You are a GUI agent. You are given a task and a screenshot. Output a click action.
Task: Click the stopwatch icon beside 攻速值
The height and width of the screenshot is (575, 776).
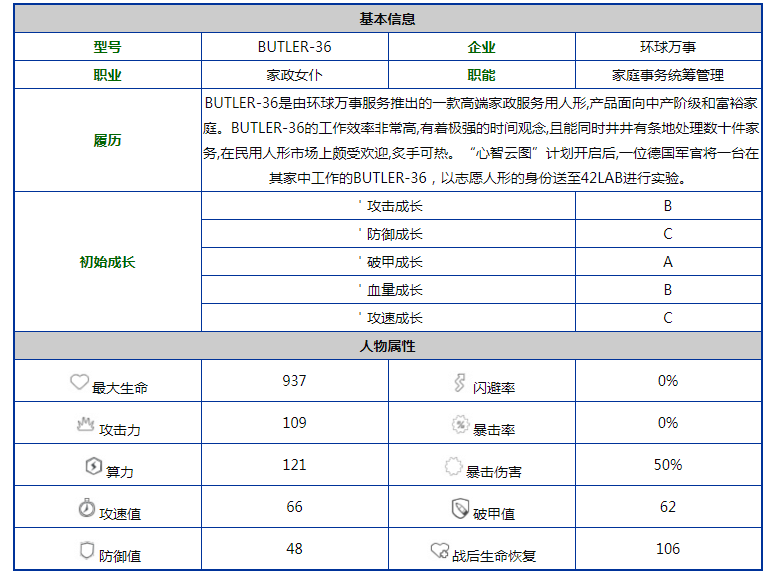coord(86,508)
